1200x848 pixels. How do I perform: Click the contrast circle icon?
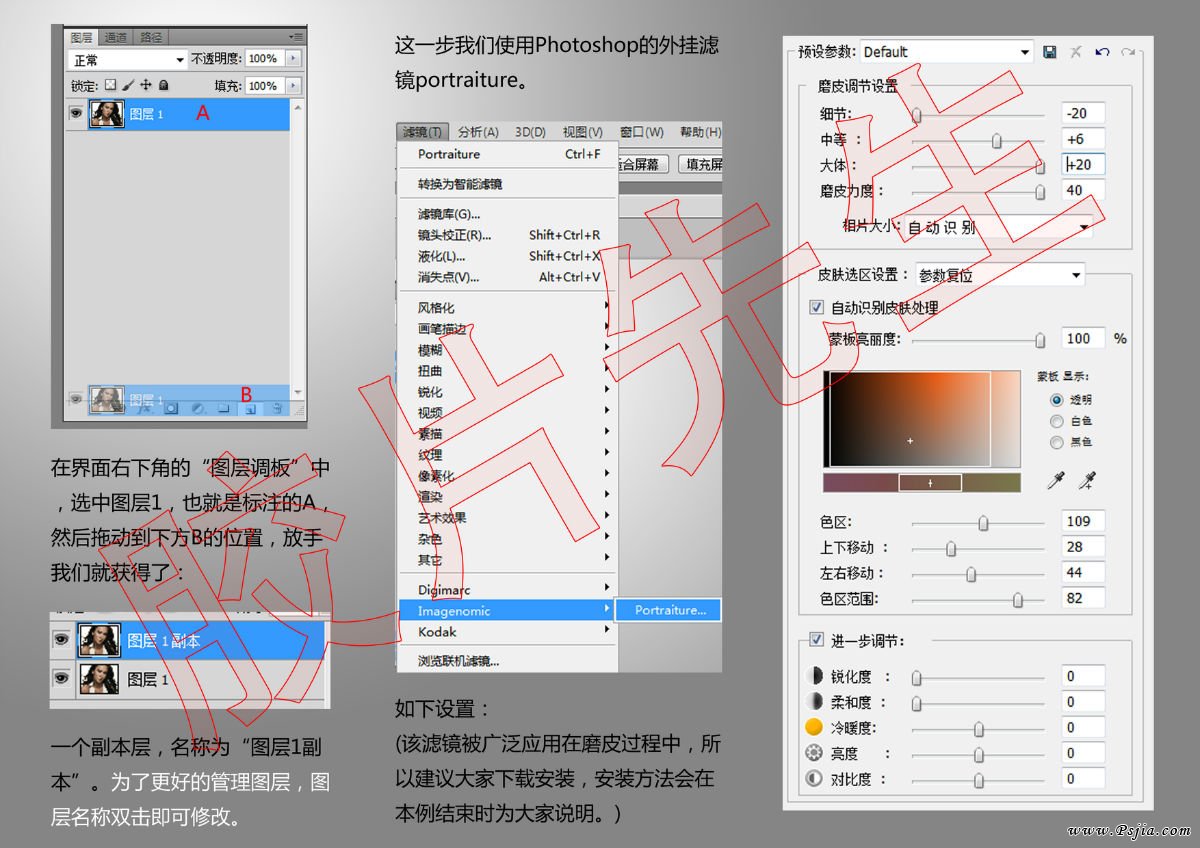point(813,779)
